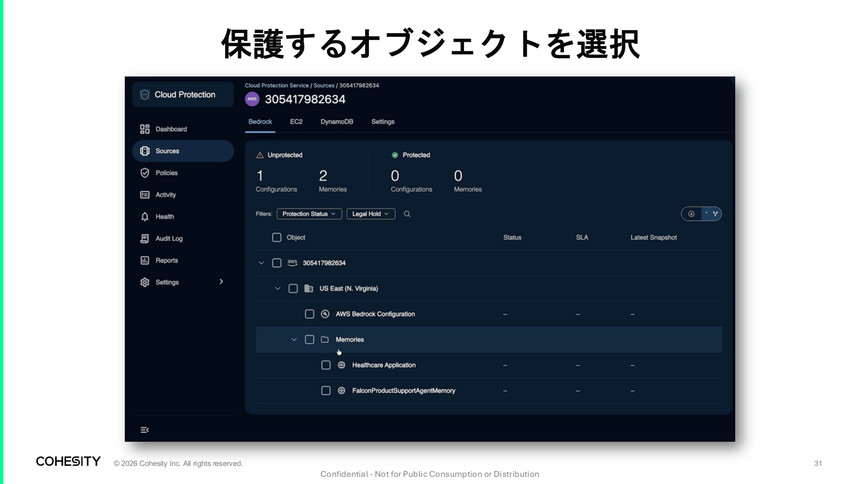Collapse the US East (N. Virginia) node
The width and height of the screenshot is (860, 484).
tap(278, 289)
